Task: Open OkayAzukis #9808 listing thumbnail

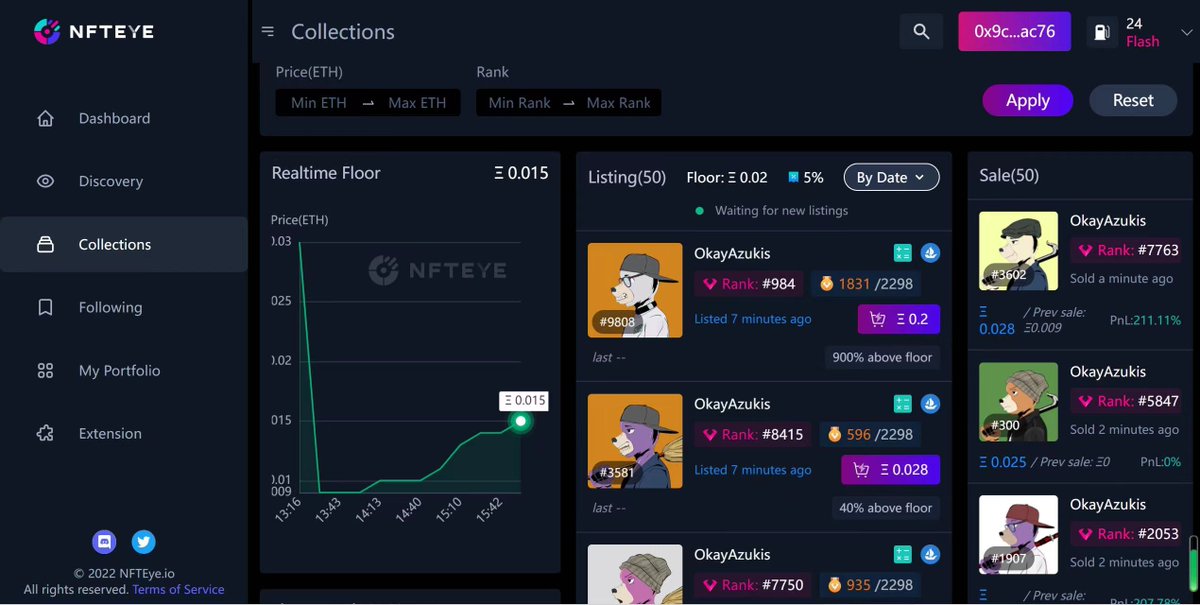Action: (635, 290)
